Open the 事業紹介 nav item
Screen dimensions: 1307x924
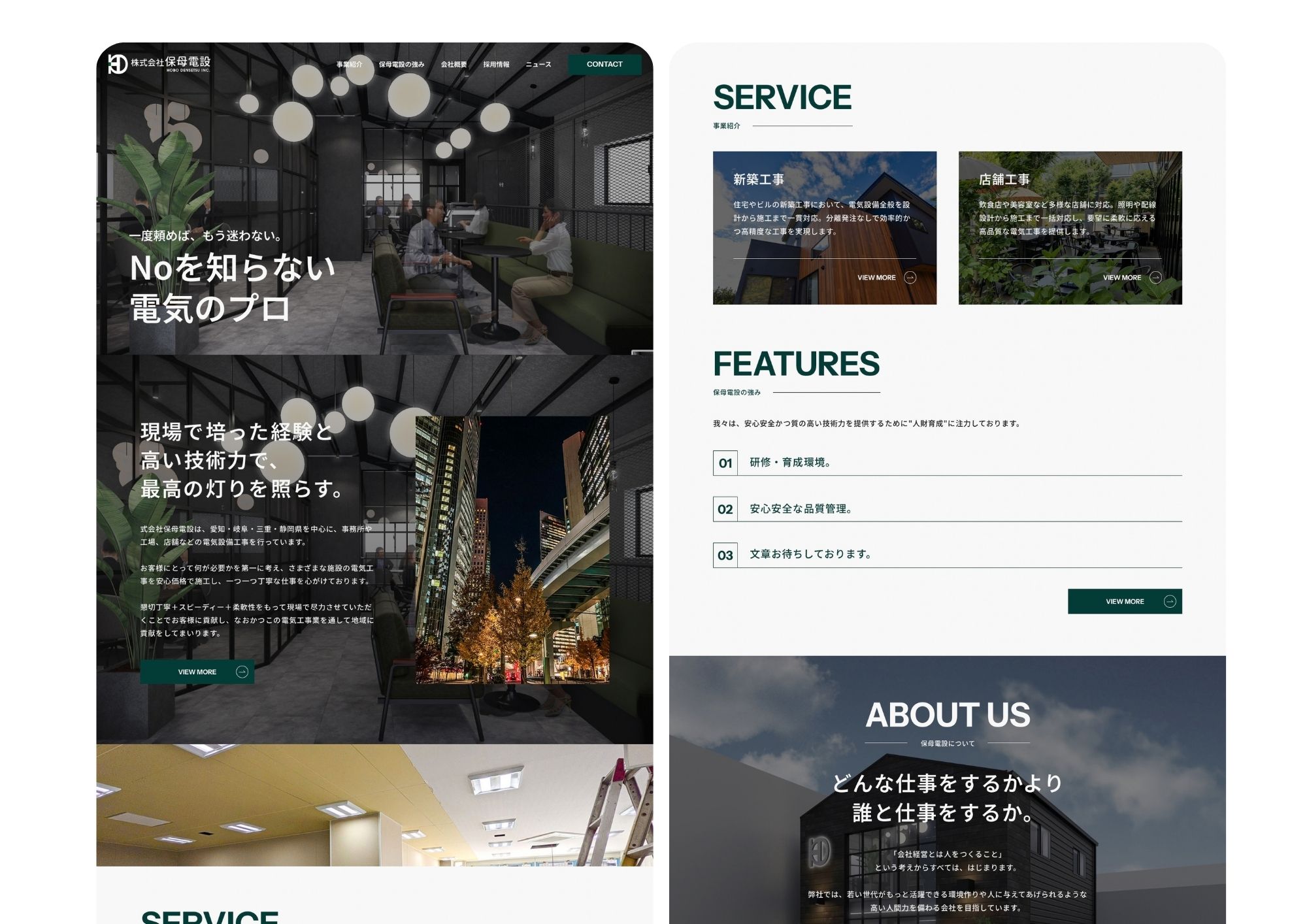pos(349,64)
